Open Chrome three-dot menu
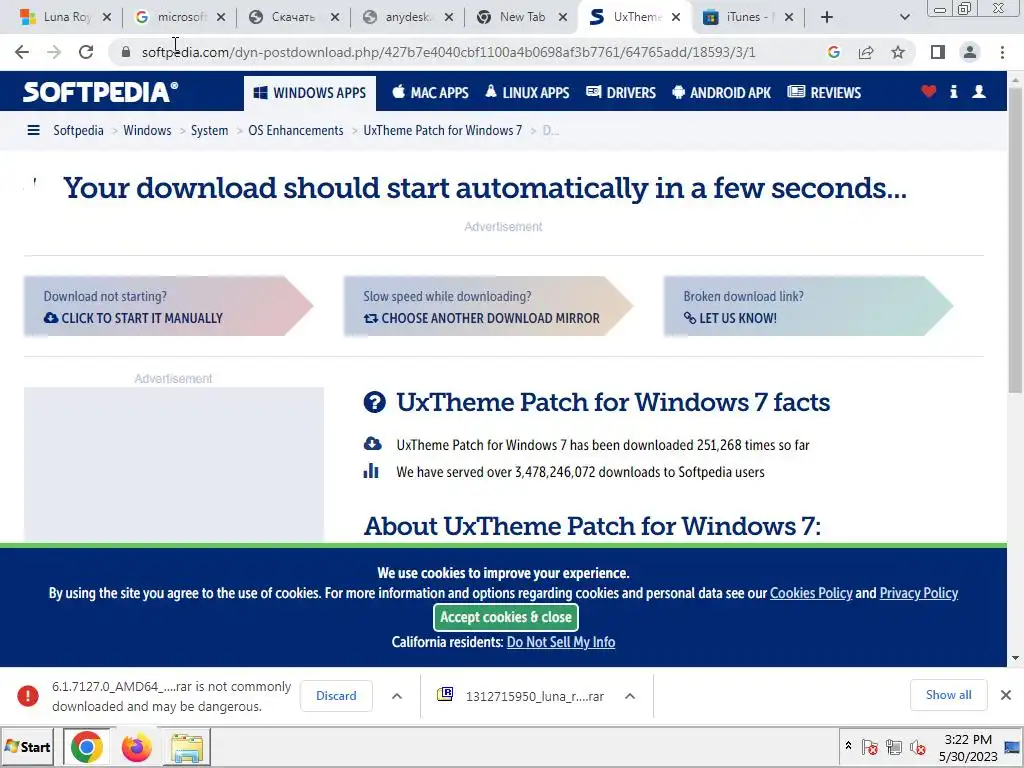Screen dimensions: 1024x768 [x=1002, y=52]
